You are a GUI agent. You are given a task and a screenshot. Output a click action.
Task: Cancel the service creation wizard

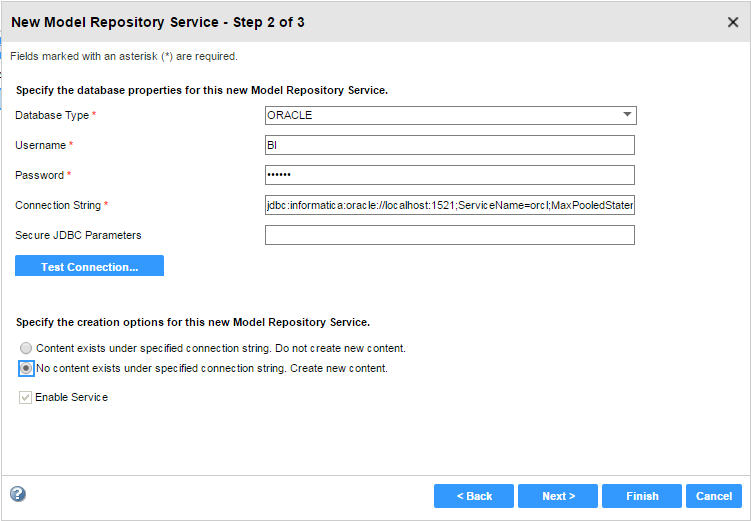click(x=714, y=496)
